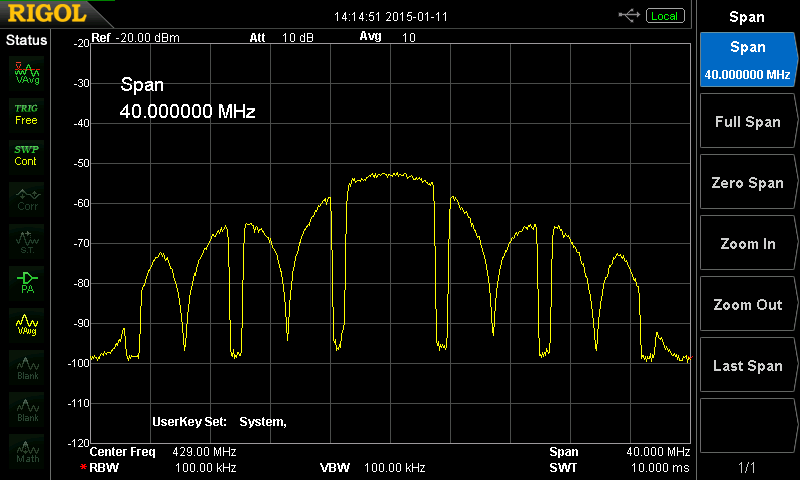Screen dimensions: 800x480
Task: Select the Span 40.000000 MHz softkey
Action: click(x=747, y=60)
